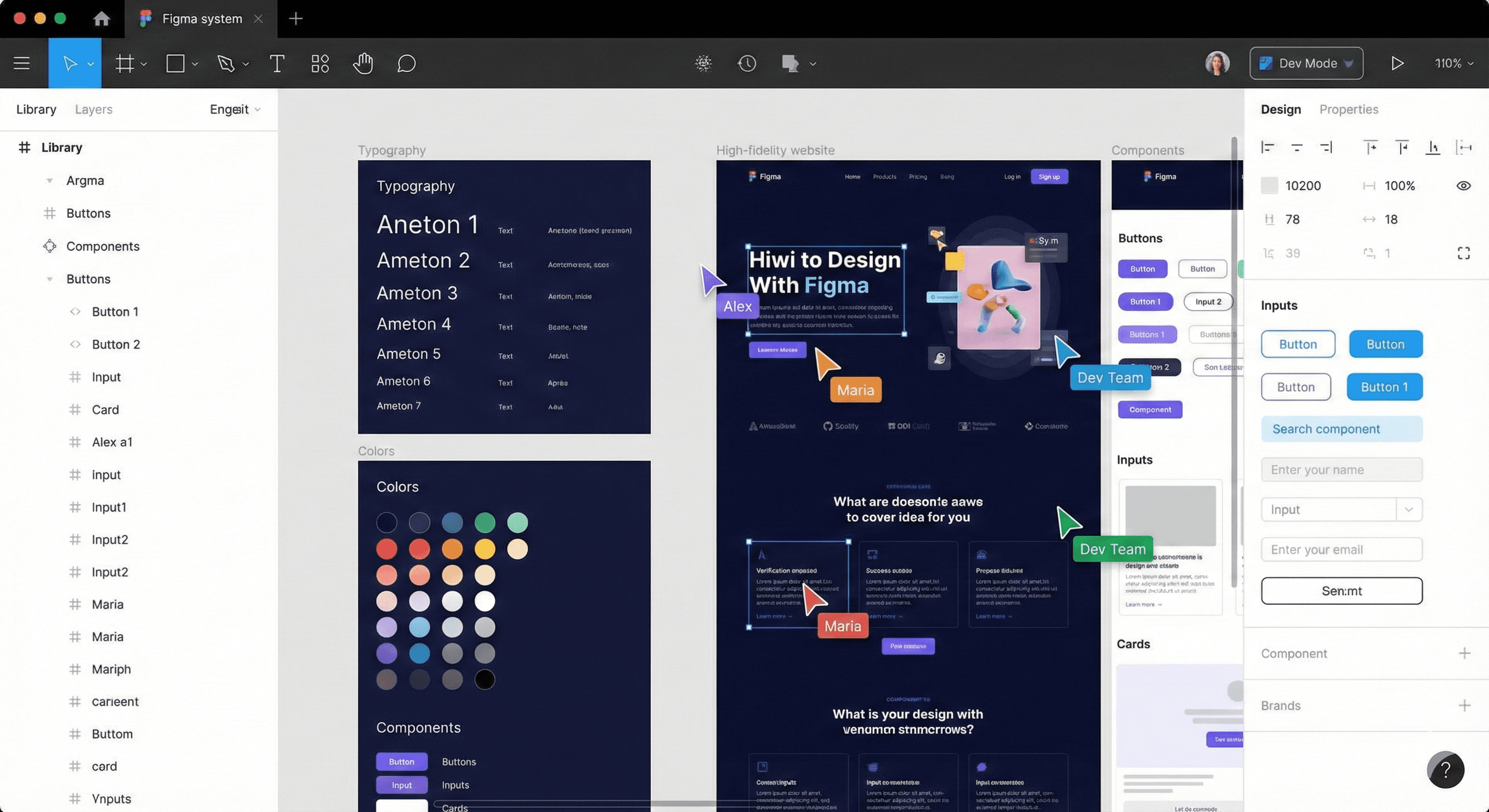This screenshot has height=812, width=1489.
Task: Pick the yellow color swatch
Action: point(484,549)
